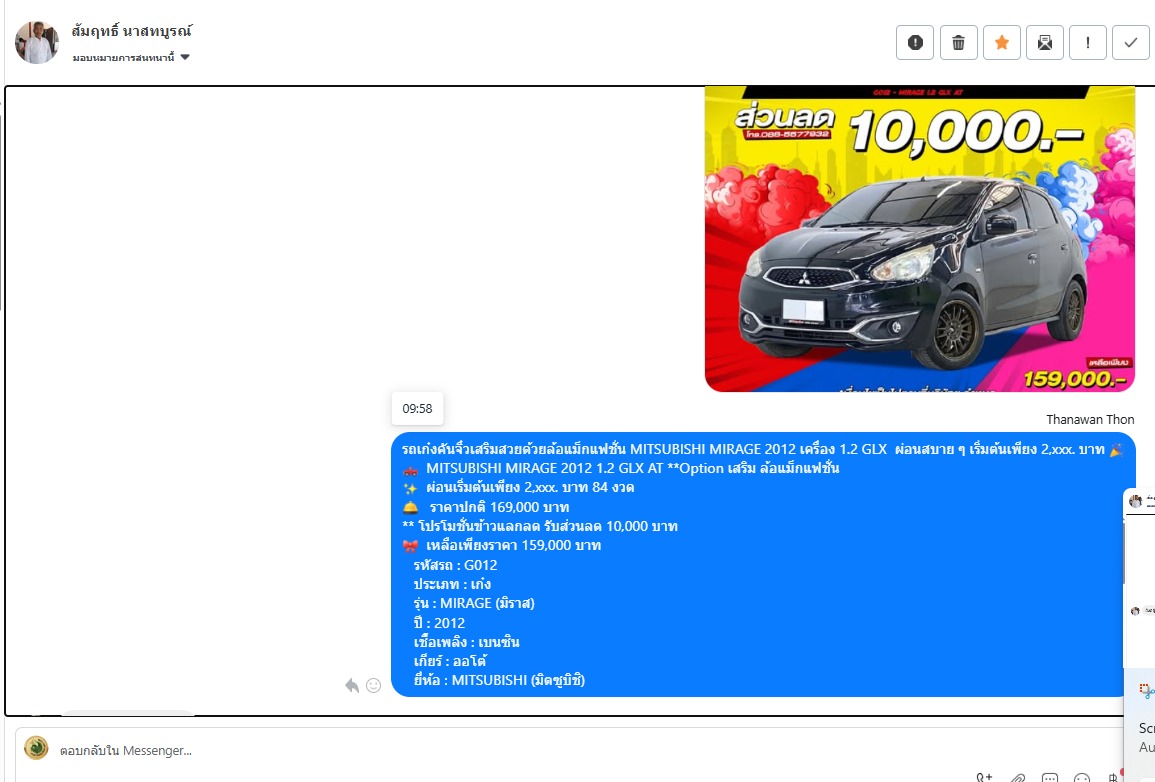
Task: Mark conversation as spam icon
Action: point(915,42)
